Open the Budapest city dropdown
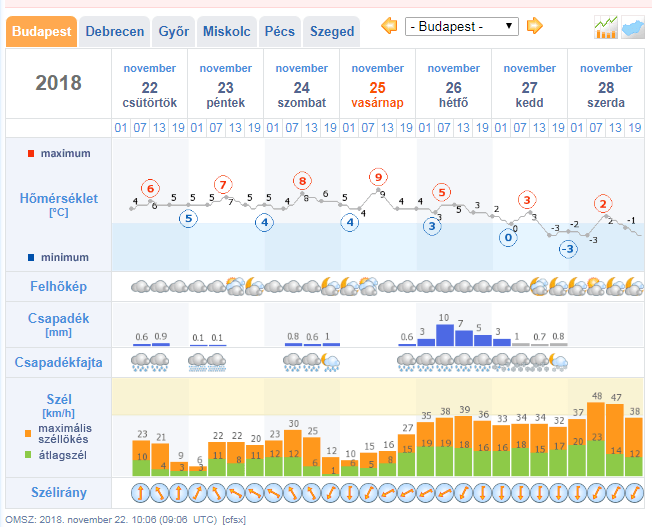The image size is (654, 527). [462, 26]
